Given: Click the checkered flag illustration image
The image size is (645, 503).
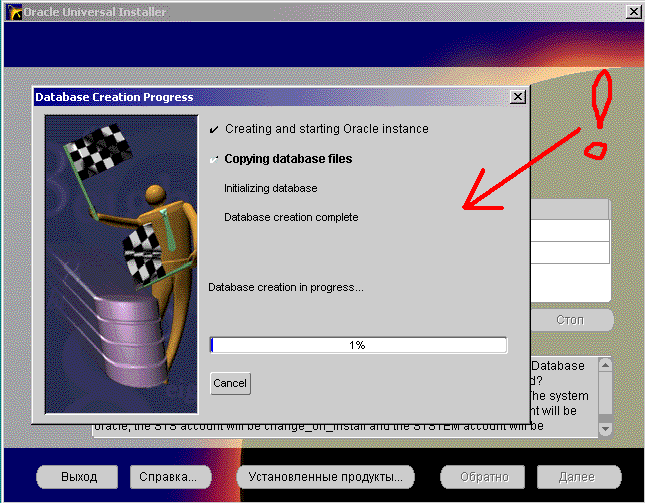Looking at the screenshot, I should (121, 264).
